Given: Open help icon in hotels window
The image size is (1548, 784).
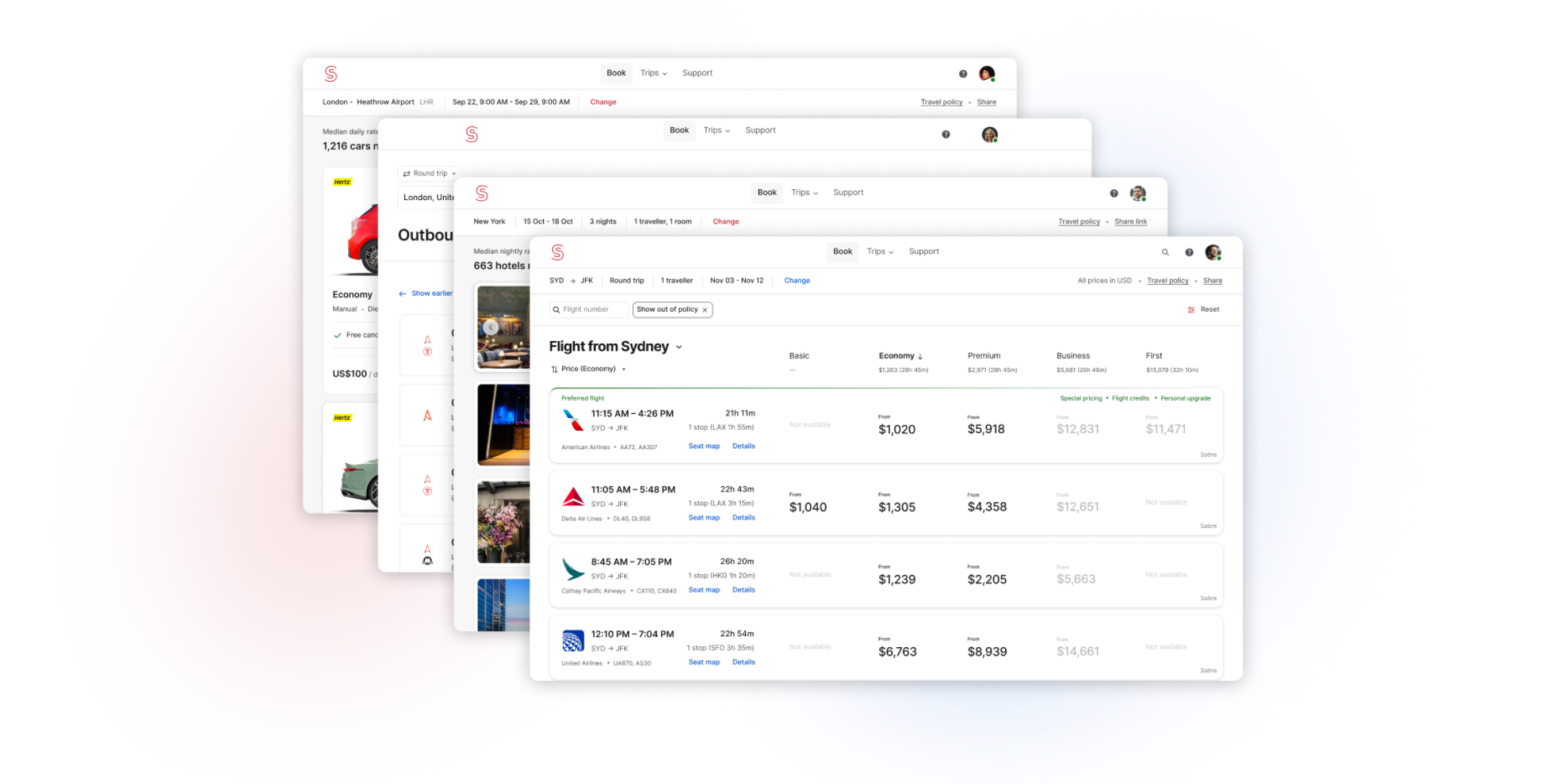Looking at the screenshot, I should pos(1114,193).
